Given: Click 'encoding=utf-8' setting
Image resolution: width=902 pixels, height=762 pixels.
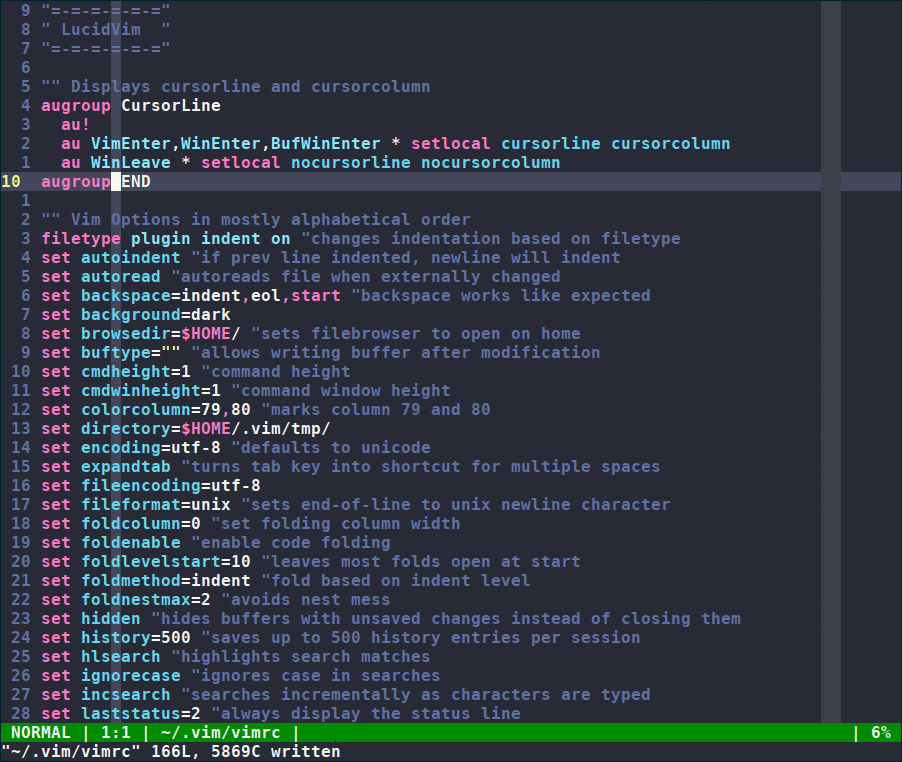Looking at the screenshot, I should (151, 447).
